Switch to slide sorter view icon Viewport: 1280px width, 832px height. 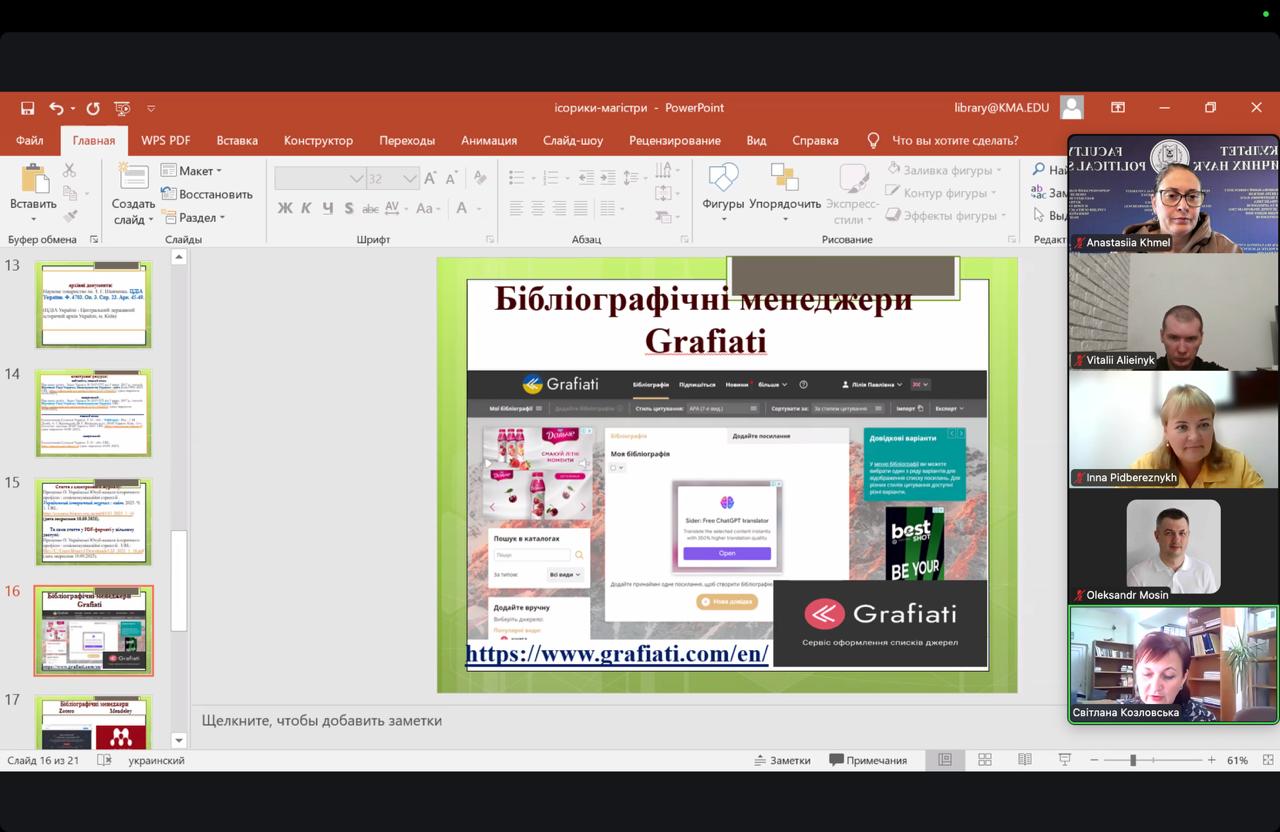coord(985,760)
